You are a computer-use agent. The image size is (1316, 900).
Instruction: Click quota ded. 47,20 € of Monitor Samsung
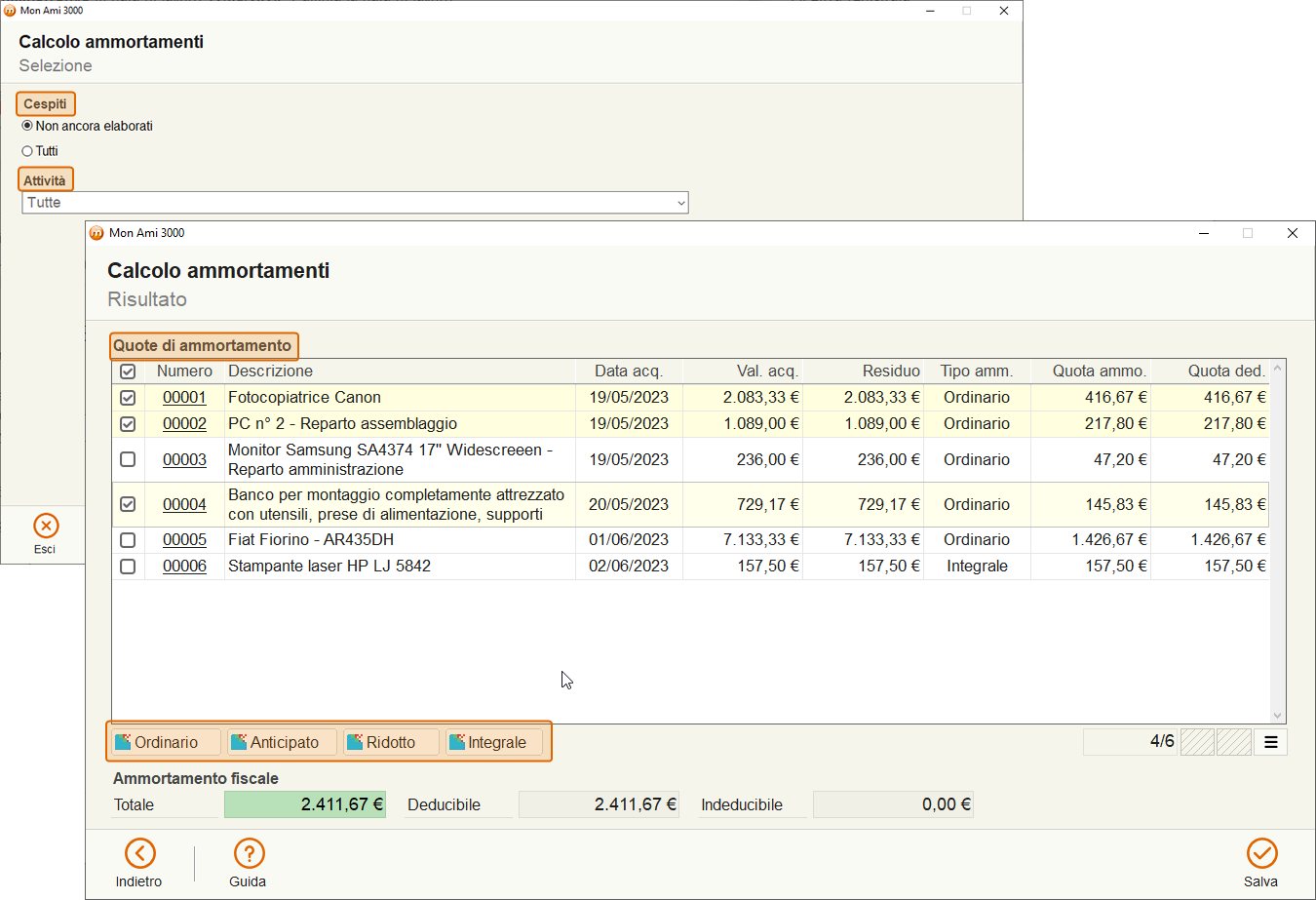[1239, 459]
